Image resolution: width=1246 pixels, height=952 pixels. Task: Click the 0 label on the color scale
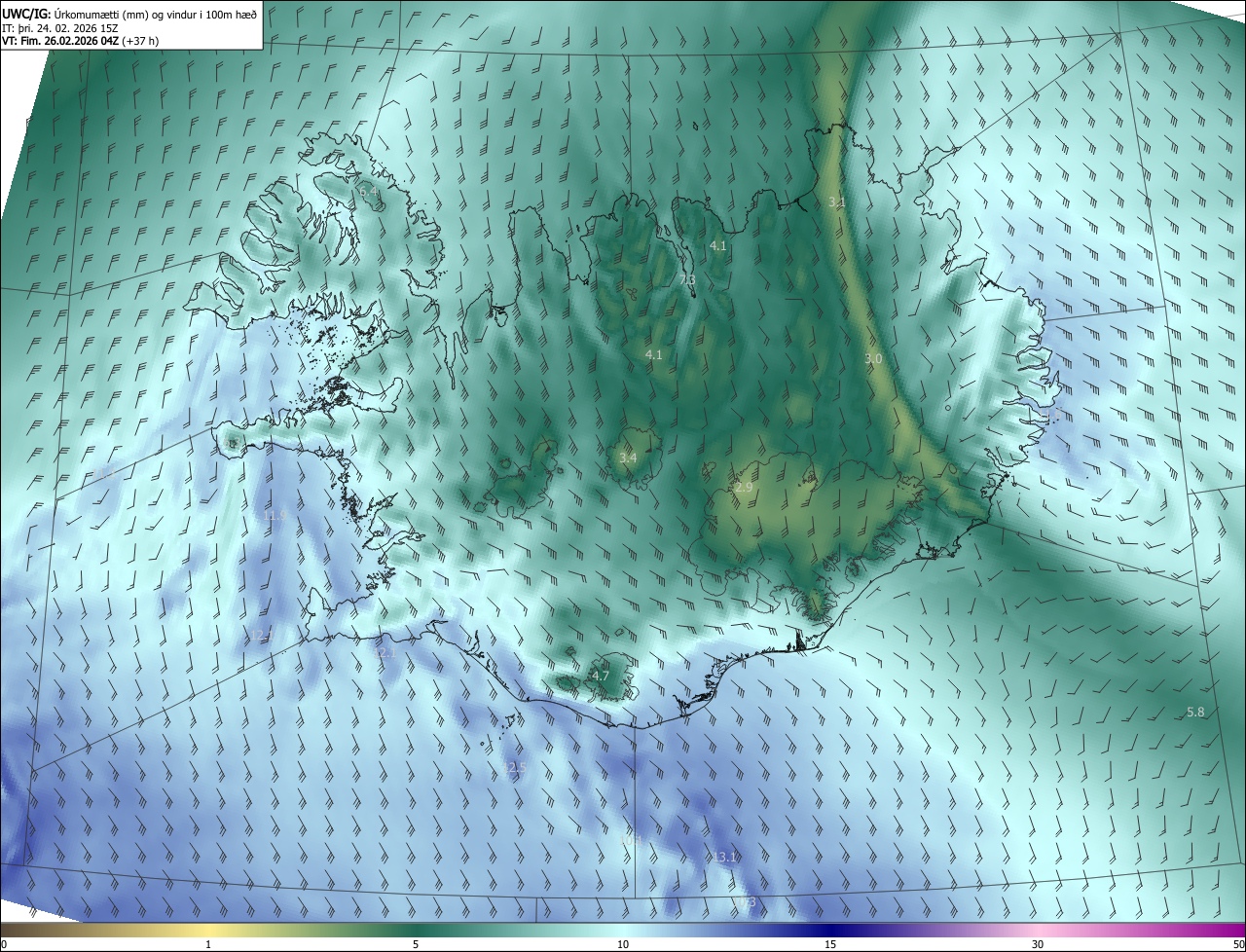4,944
